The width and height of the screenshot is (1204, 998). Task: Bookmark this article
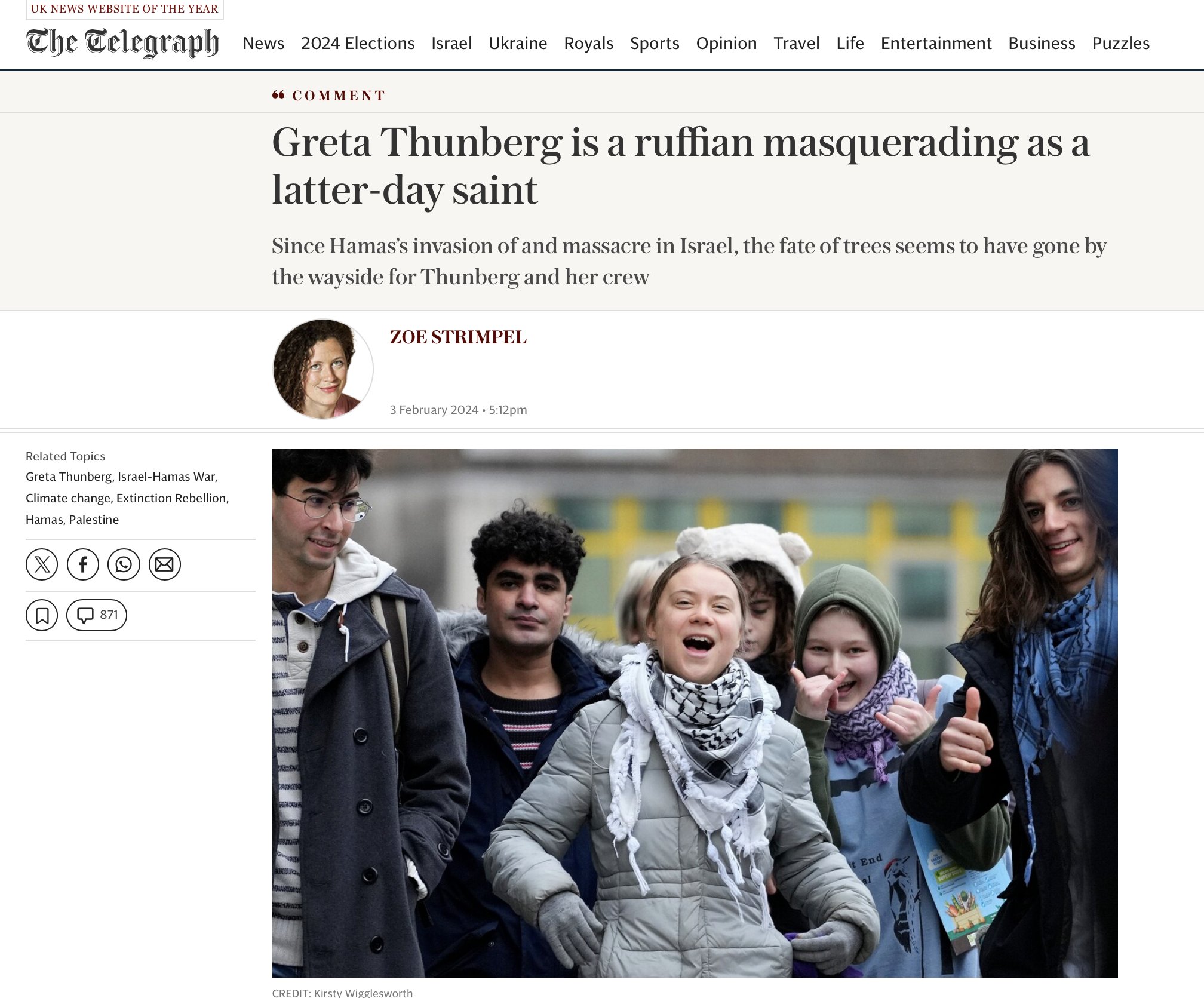click(42, 615)
